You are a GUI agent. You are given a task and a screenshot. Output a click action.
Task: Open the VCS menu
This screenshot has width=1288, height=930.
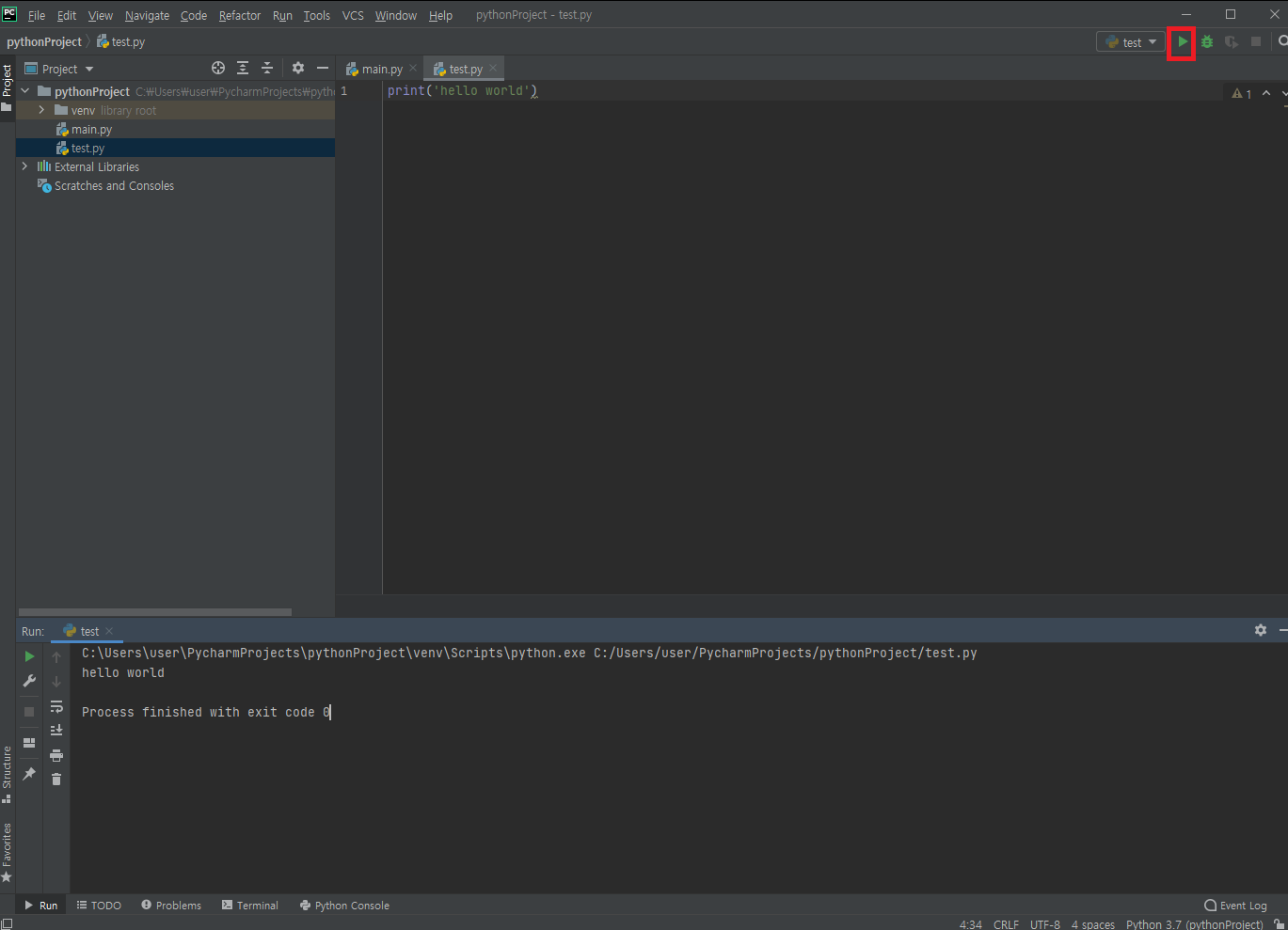click(x=353, y=15)
